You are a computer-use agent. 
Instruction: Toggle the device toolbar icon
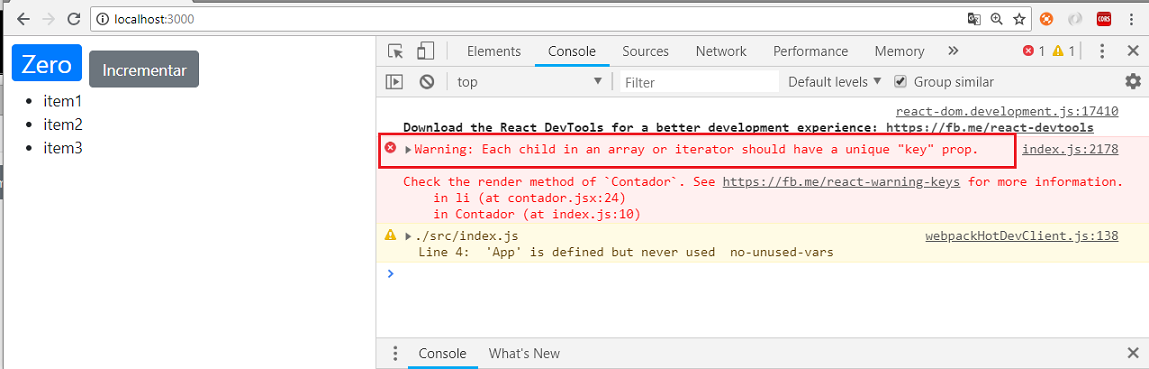(x=425, y=51)
